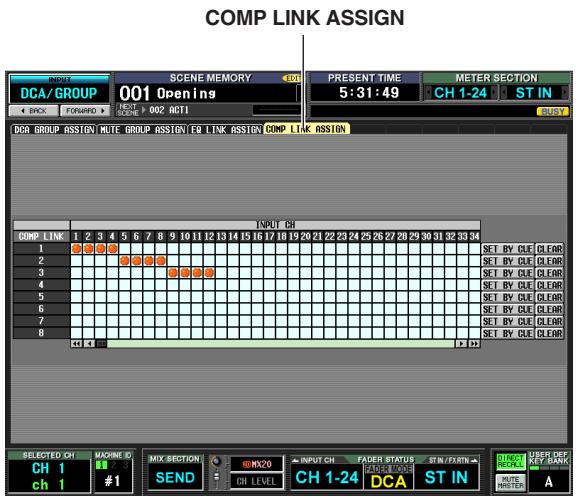Click comp link row 4 label
The width and height of the screenshot is (576, 498).
click(x=41, y=285)
